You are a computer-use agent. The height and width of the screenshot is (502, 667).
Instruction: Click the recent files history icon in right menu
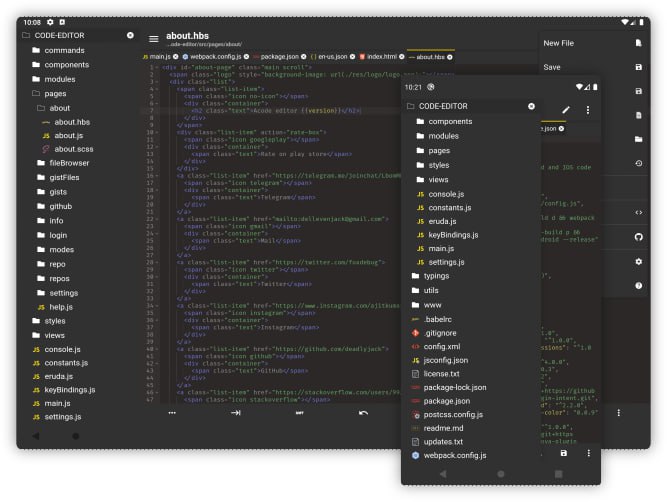click(639, 163)
